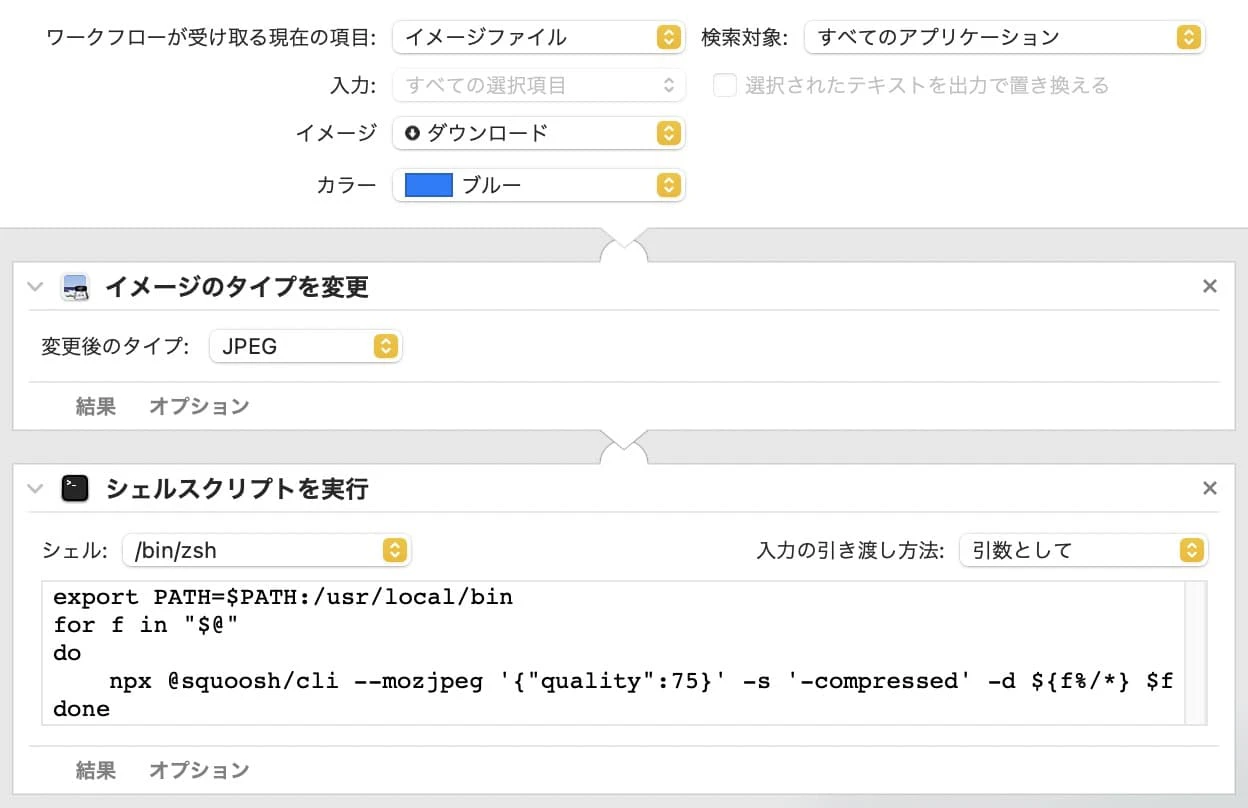The width and height of the screenshot is (1248, 808).
Task: Click the 'シェルスクリプトを実行' title text
Action: pyautogui.click(x=237, y=489)
